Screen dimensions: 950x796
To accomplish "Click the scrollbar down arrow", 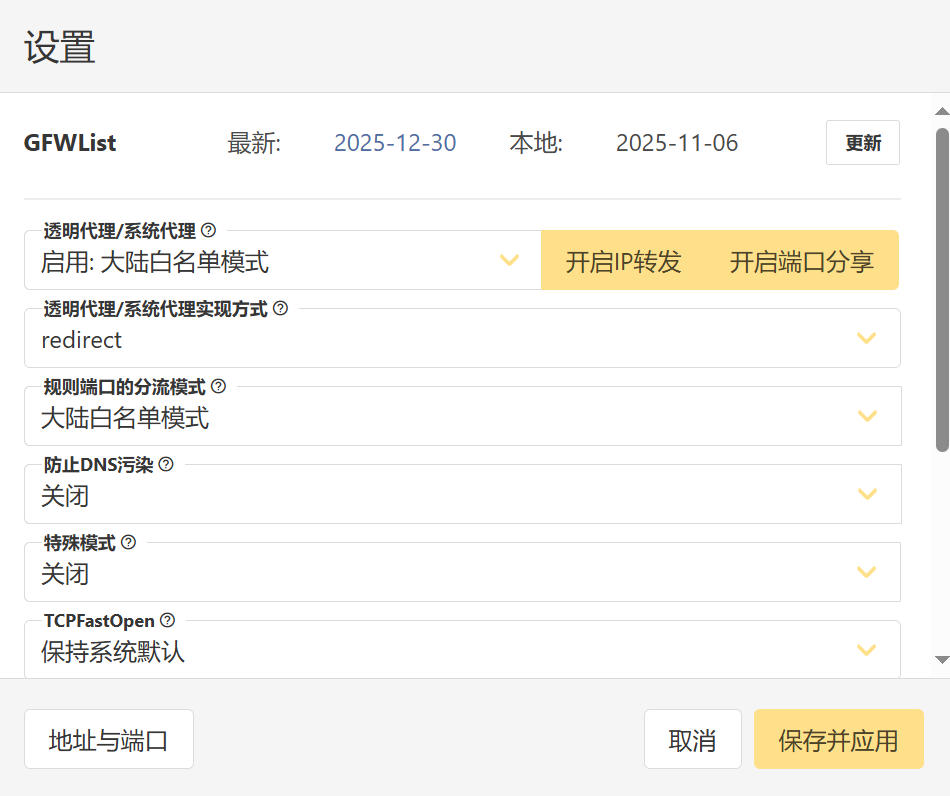I will click(x=941, y=660).
